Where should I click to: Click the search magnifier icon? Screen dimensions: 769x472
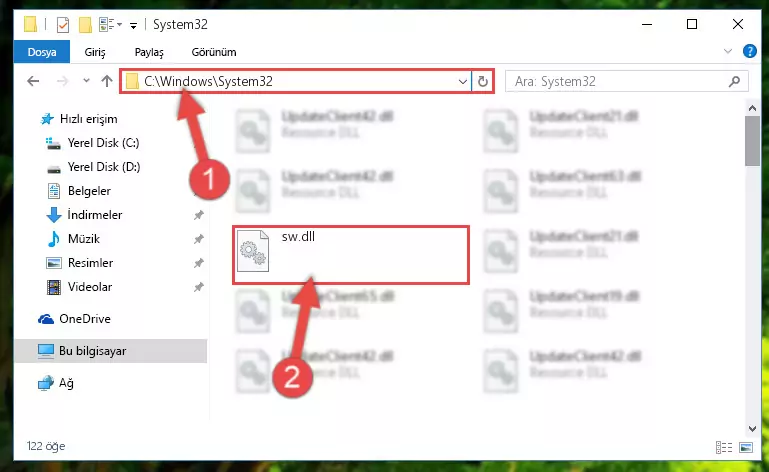pyautogui.click(x=734, y=81)
